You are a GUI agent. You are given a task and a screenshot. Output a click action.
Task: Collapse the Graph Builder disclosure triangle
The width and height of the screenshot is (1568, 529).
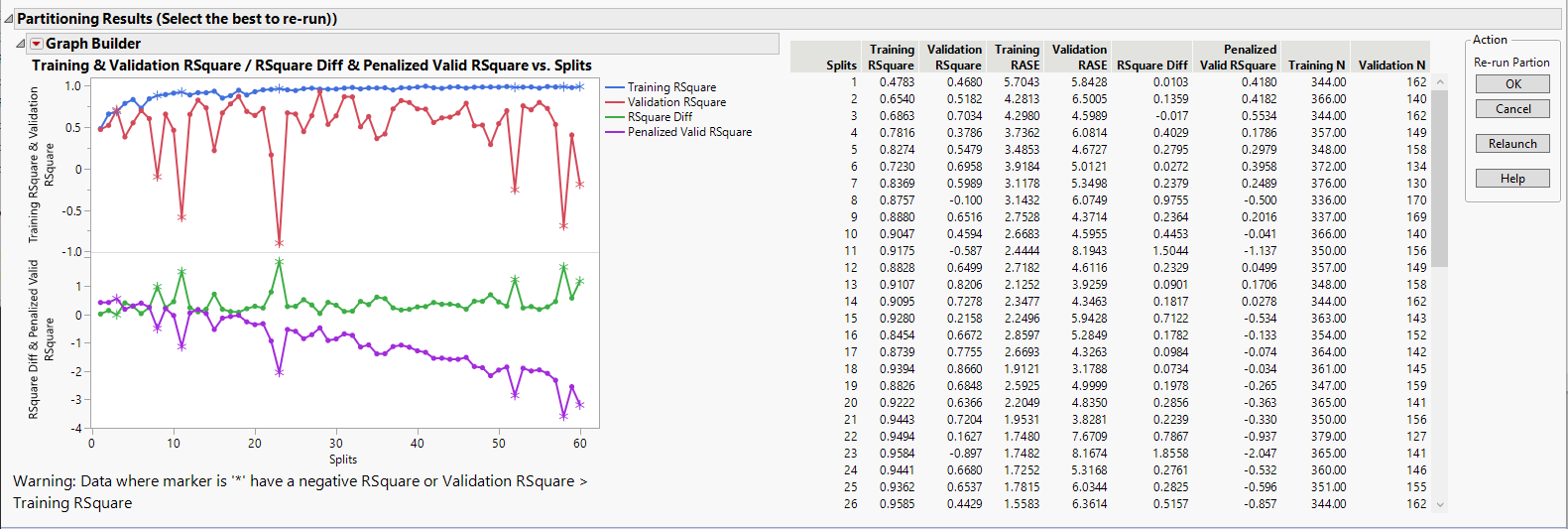21,44
